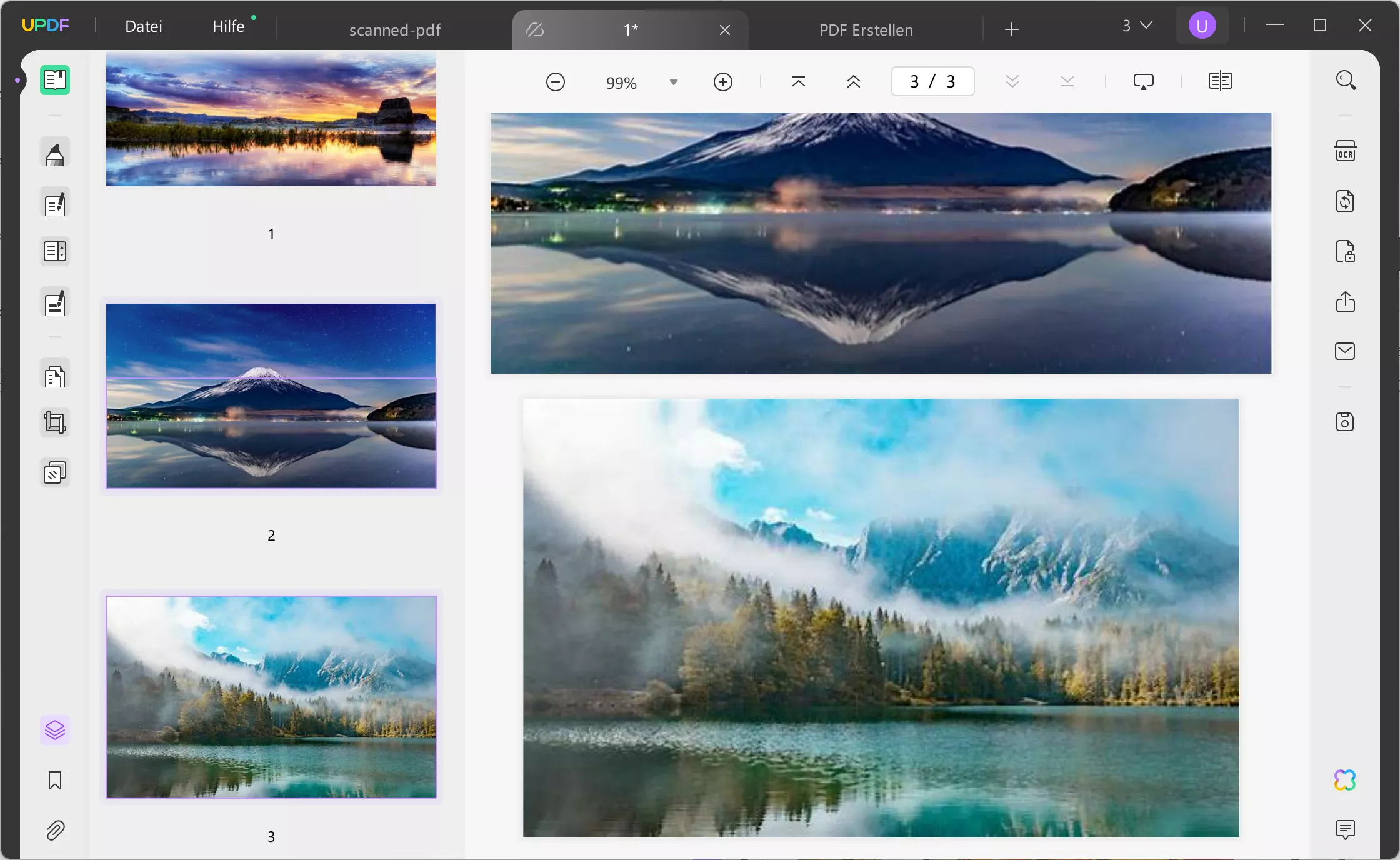This screenshot has height=860, width=1400.
Task: Select the Highlighter comment tool
Action: 55,154
